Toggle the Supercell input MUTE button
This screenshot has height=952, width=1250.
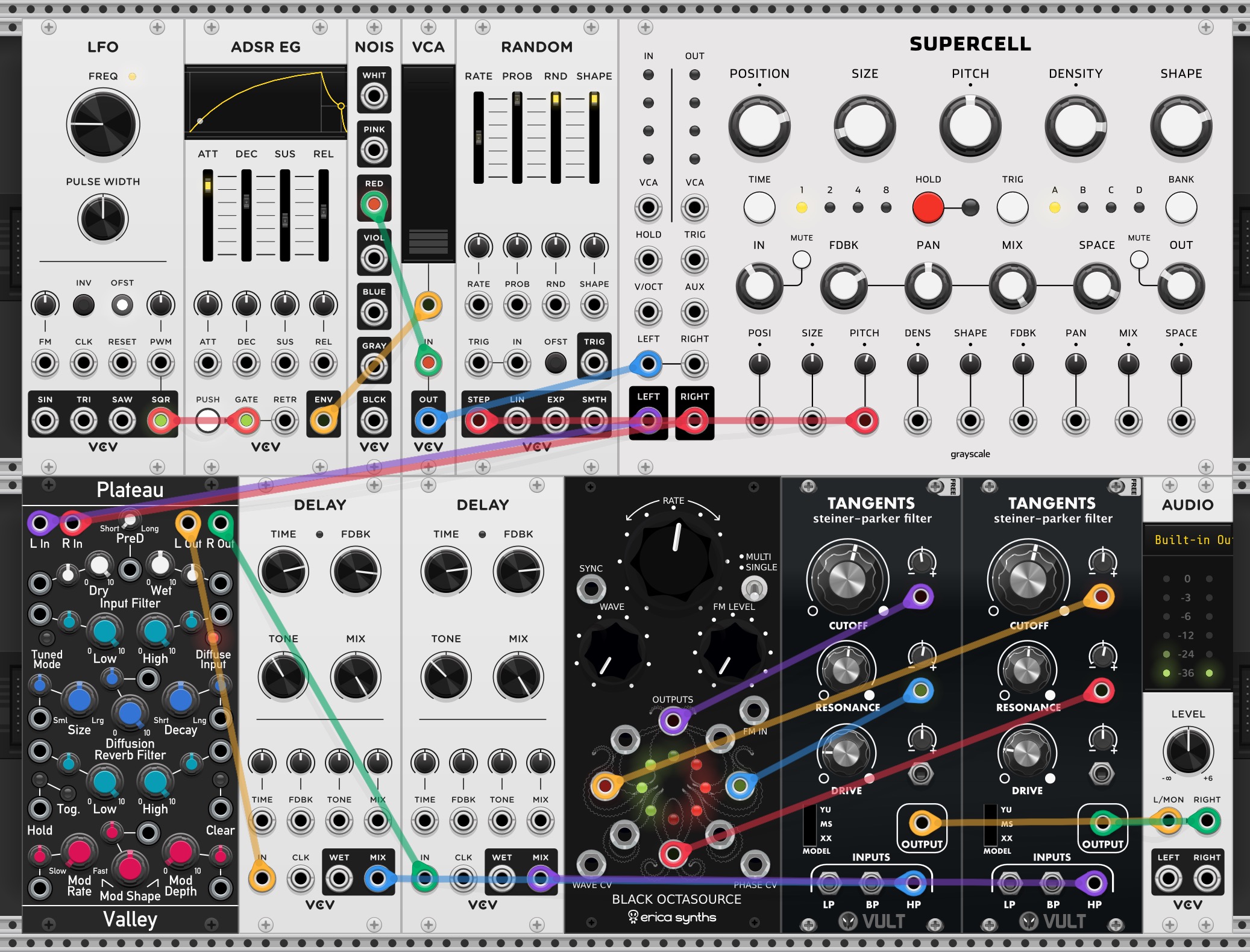[802, 260]
